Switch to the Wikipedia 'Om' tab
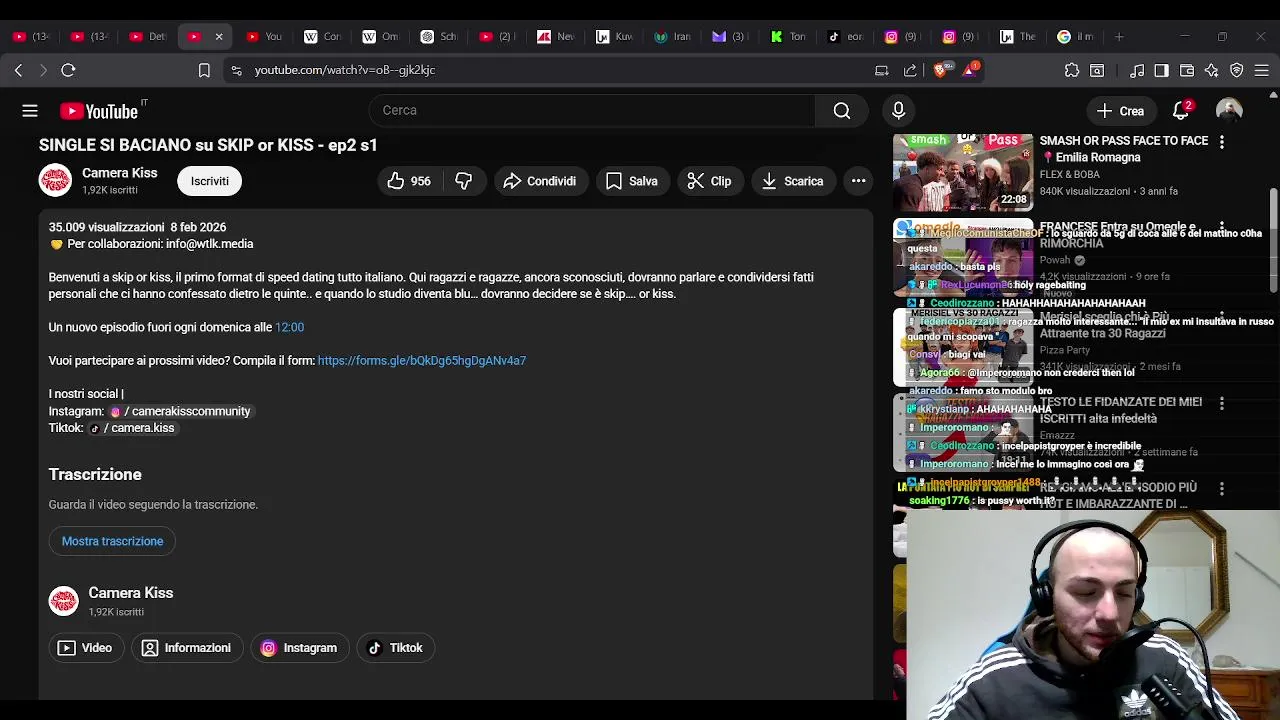 pyautogui.click(x=380, y=37)
